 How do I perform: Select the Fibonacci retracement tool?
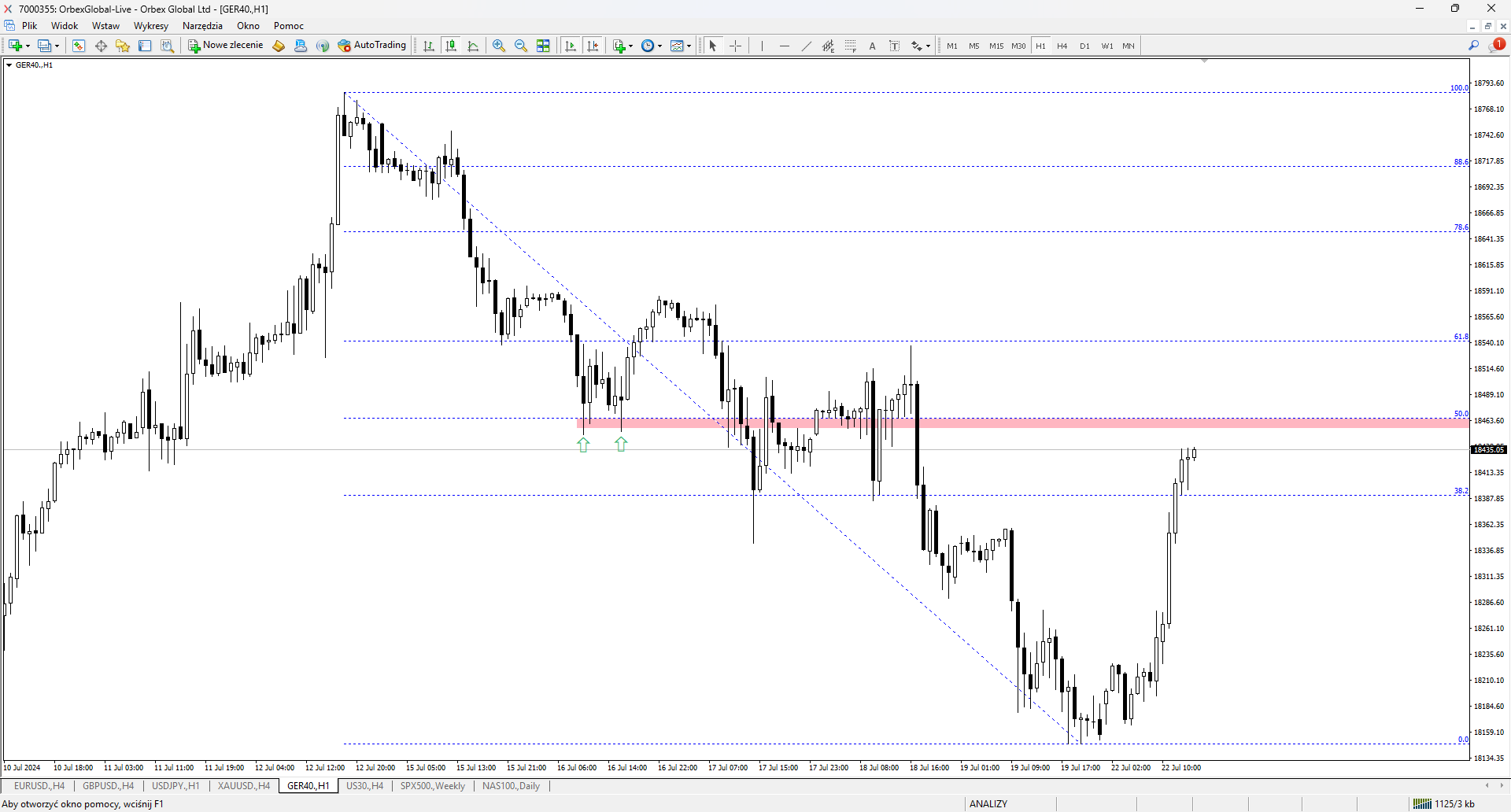(851, 46)
